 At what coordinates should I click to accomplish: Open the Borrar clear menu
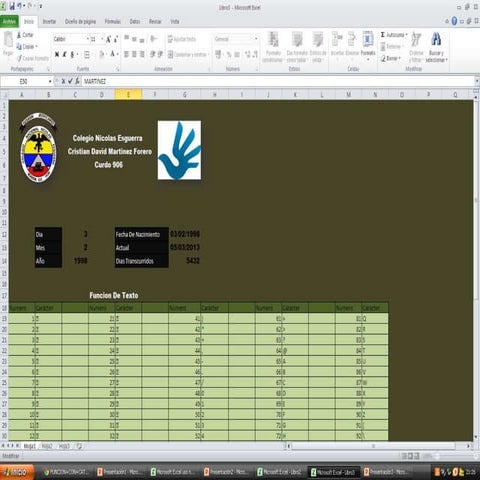[x=391, y=58]
